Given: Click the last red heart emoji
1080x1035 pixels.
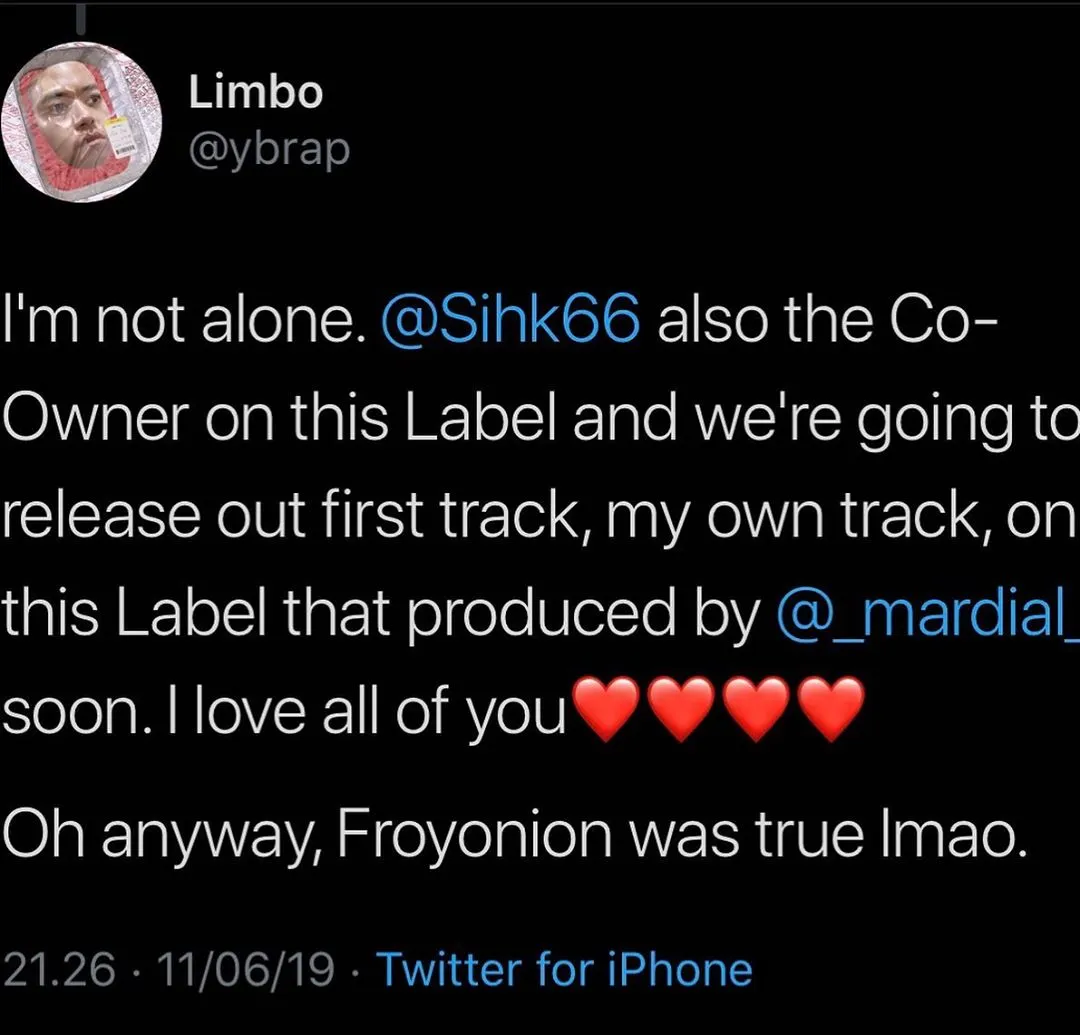Looking at the screenshot, I should click(831, 710).
